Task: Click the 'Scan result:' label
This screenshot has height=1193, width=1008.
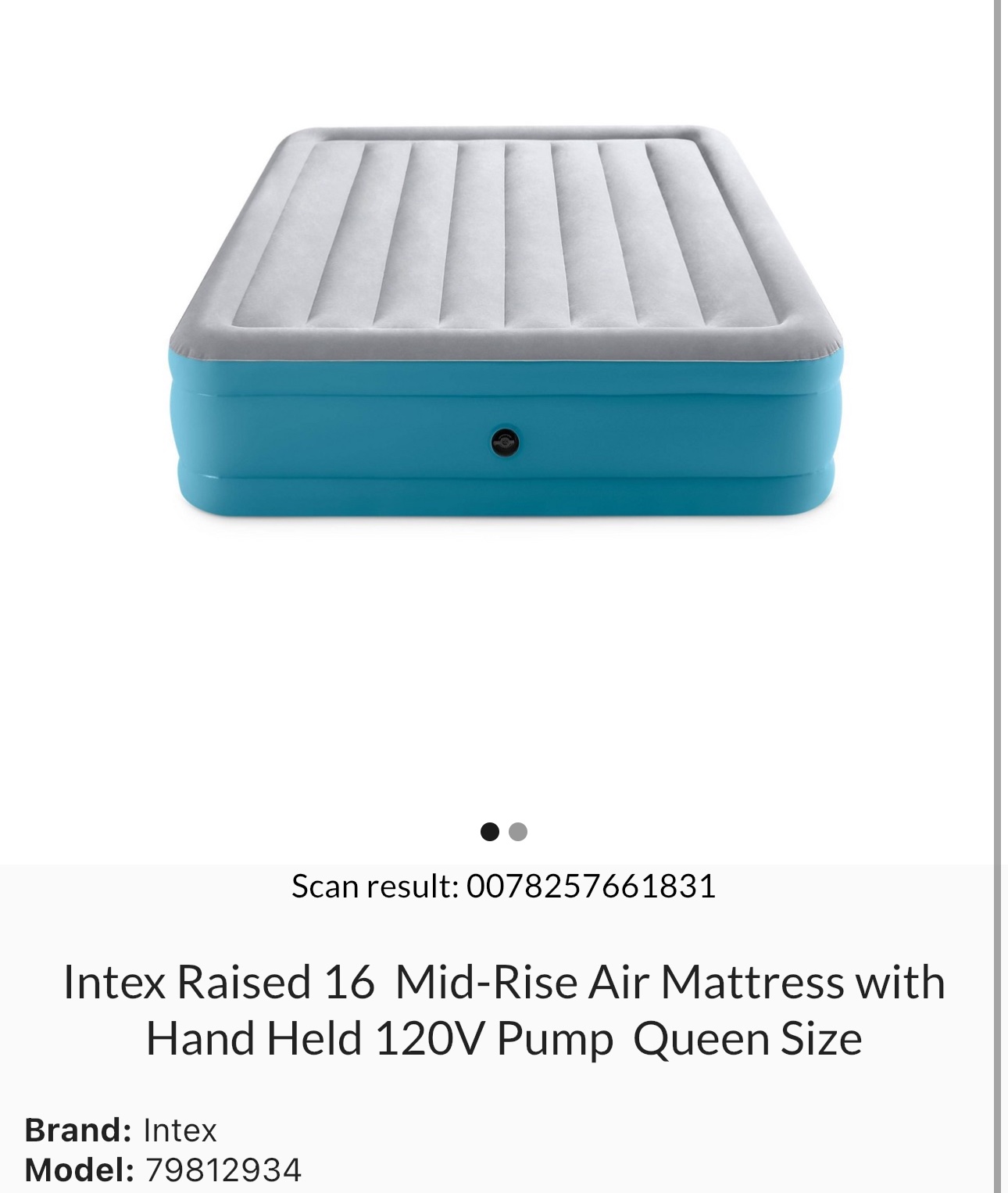Action: tap(375, 887)
